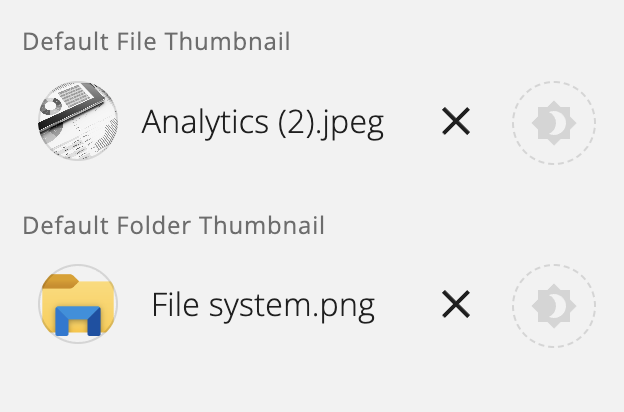Remove the Analytics (2).jpeg file thumbnail
The image size is (624, 412).
click(x=456, y=121)
